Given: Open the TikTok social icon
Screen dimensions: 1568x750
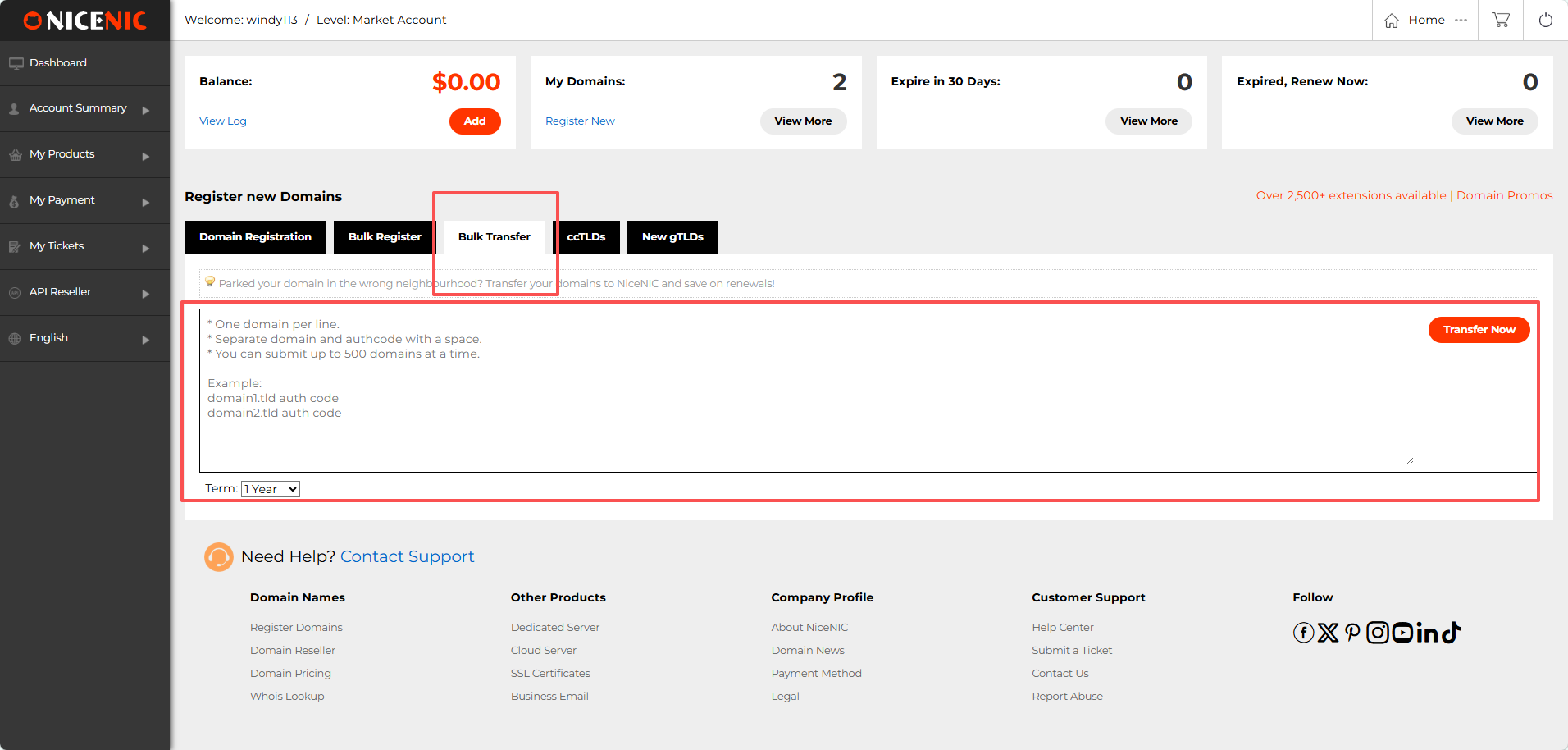Looking at the screenshot, I should click(1451, 632).
